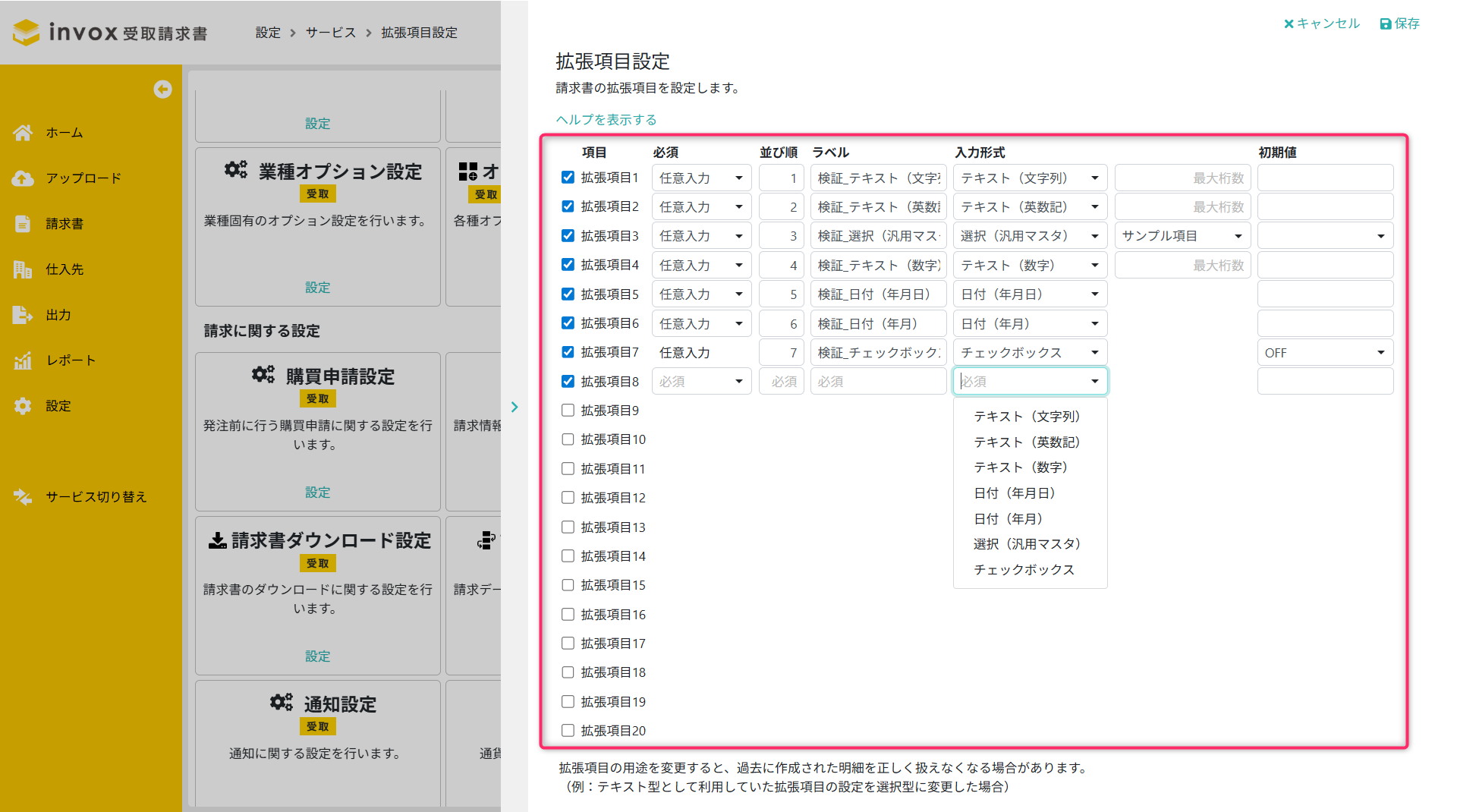Click the invoice document icon
Image resolution: width=1457 pixels, height=812 pixels.
23,224
